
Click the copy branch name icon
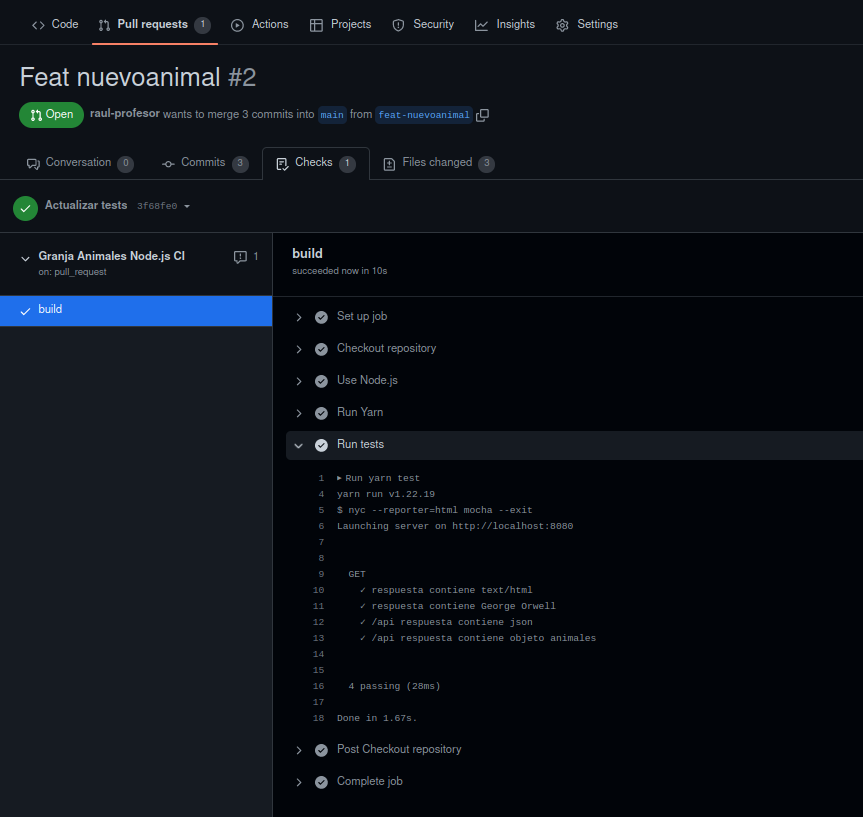tap(483, 115)
